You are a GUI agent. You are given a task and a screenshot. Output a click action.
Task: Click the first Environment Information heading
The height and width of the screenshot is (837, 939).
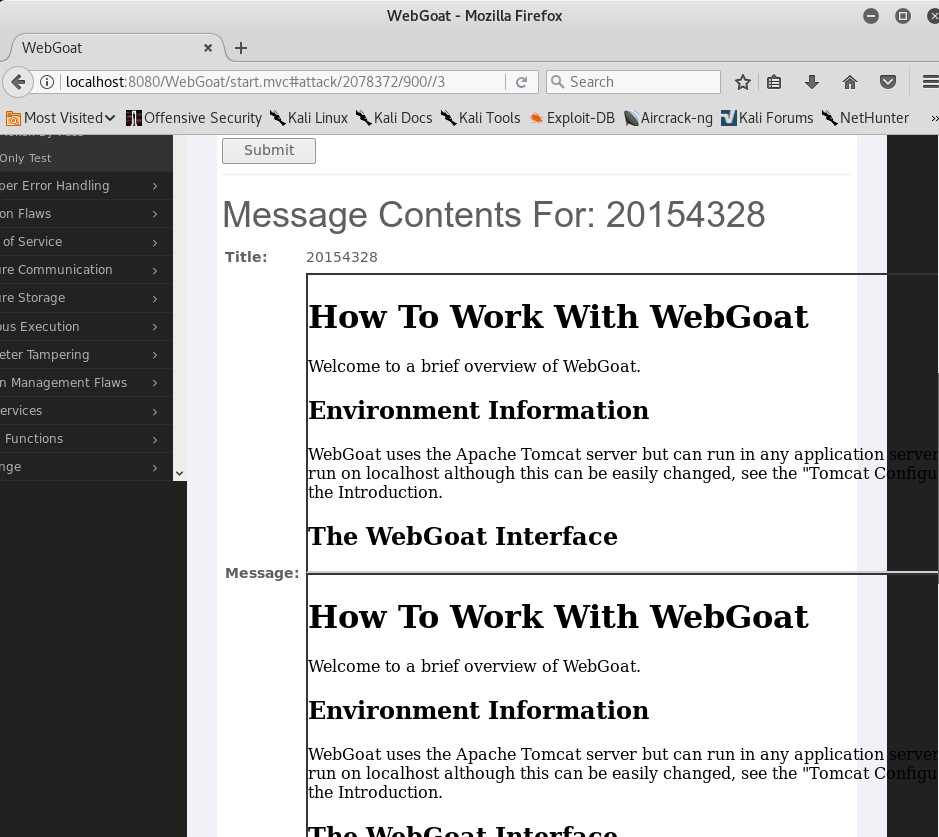click(478, 411)
